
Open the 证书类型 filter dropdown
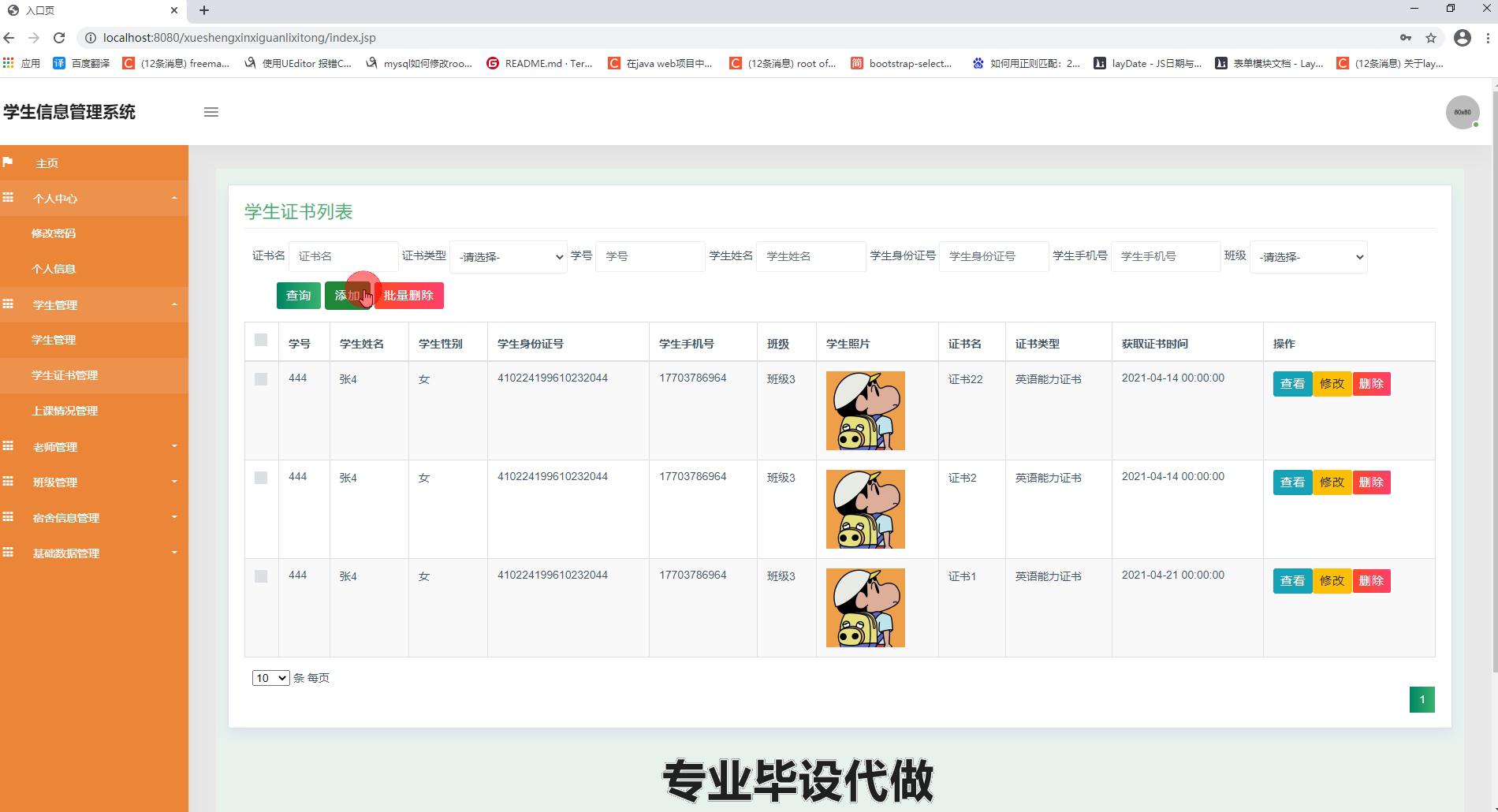(x=508, y=257)
